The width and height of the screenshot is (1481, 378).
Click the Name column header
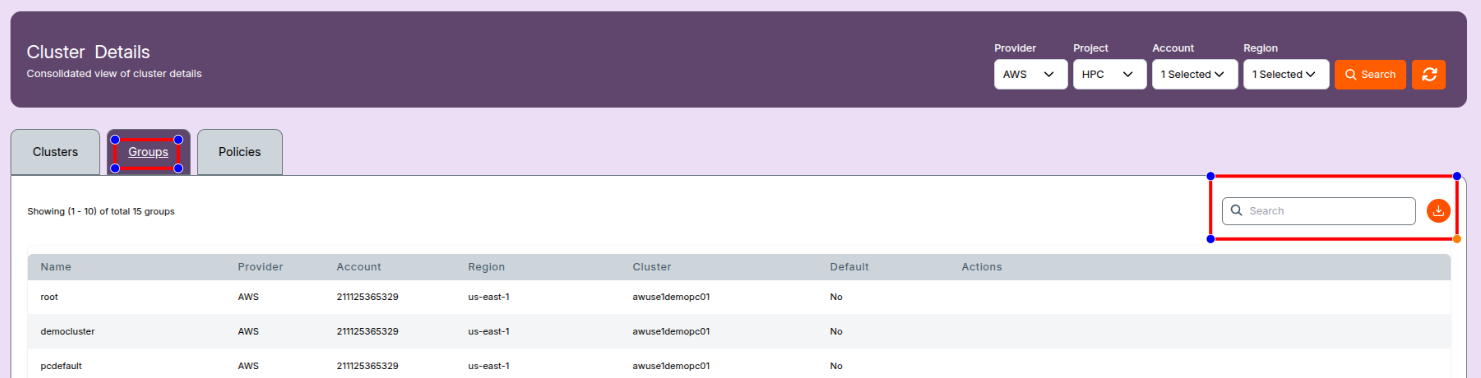pyautogui.click(x=56, y=267)
